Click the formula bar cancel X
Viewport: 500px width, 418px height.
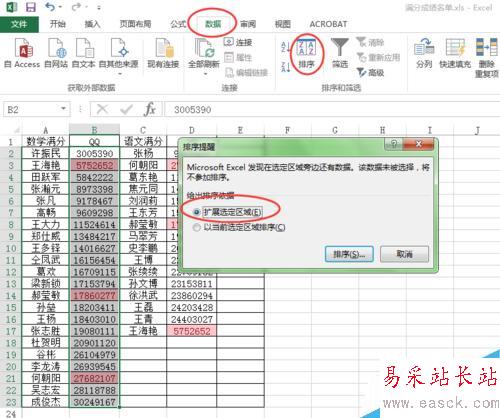[x=102, y=109]
